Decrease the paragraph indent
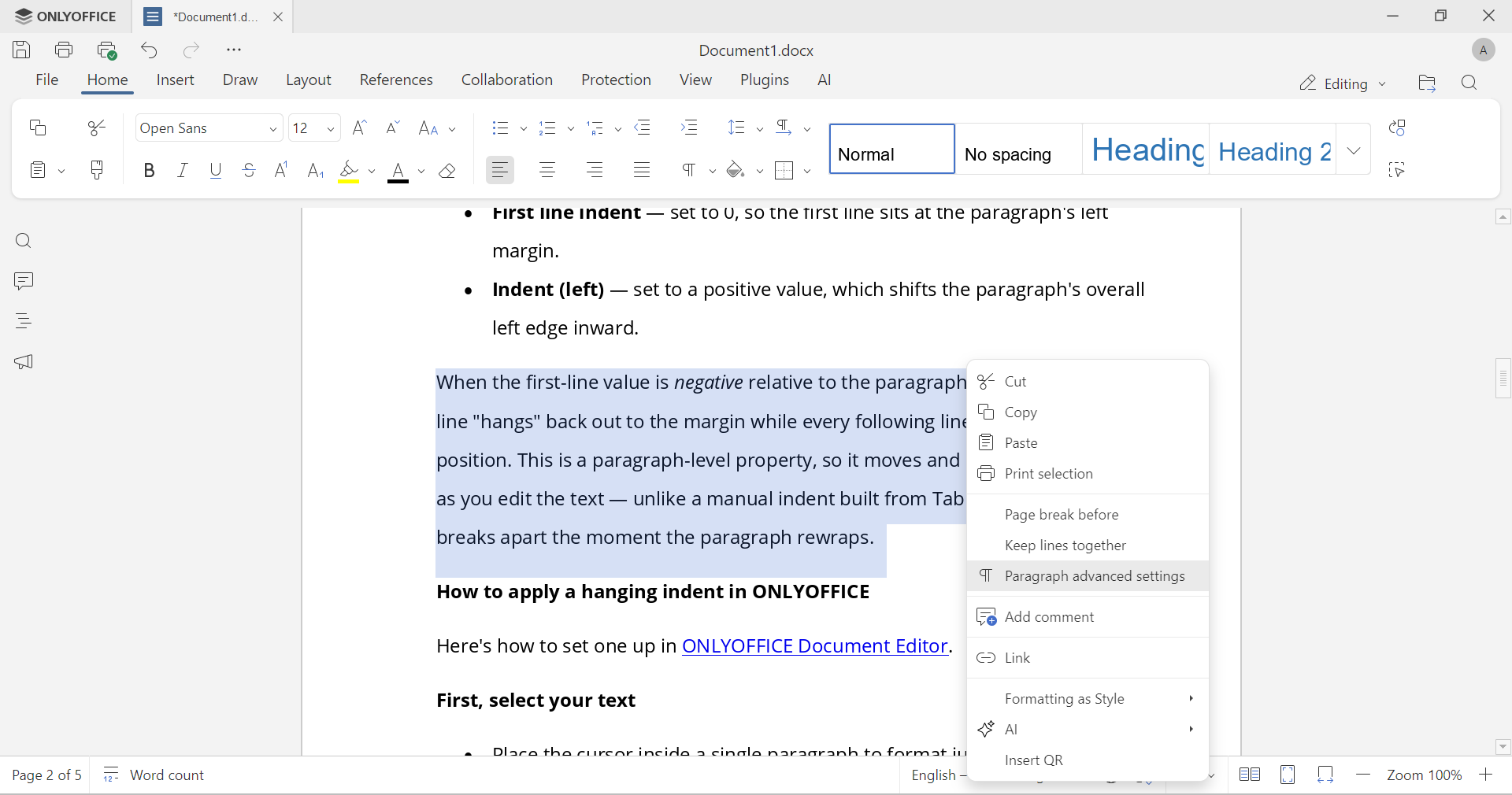This screenshot has width=1512, height=795. tap(643, 128)
